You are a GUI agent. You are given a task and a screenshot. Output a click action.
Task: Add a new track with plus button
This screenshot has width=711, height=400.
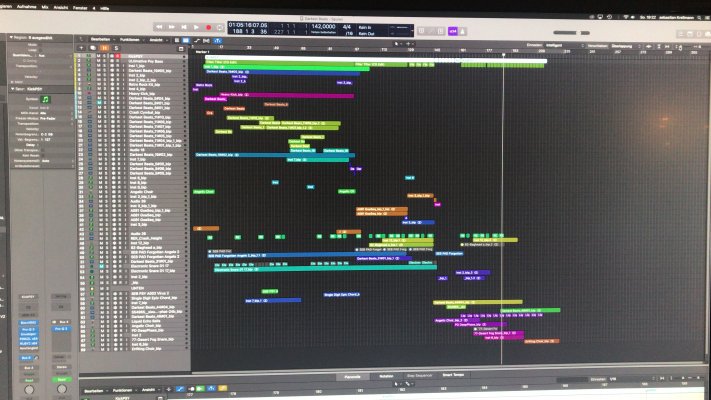coord(82,48)
